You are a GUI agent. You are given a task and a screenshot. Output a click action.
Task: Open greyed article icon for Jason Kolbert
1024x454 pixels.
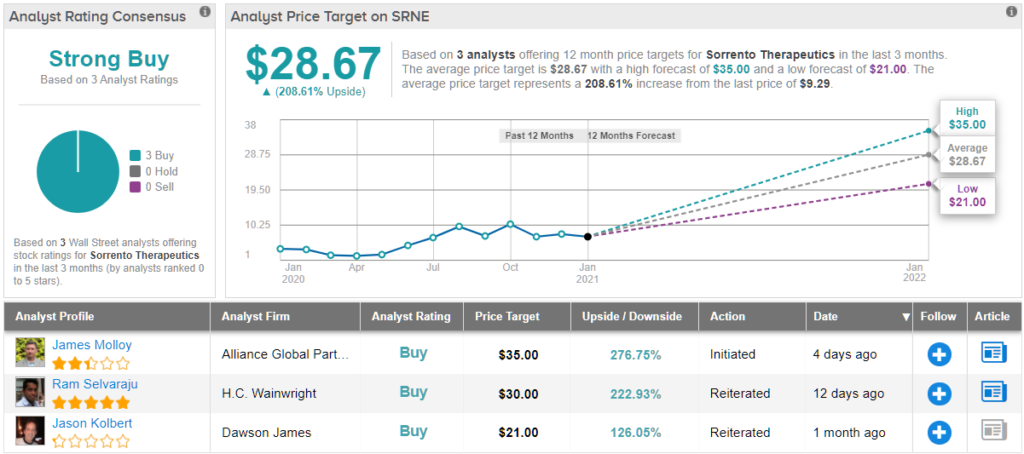pos(993,431)
